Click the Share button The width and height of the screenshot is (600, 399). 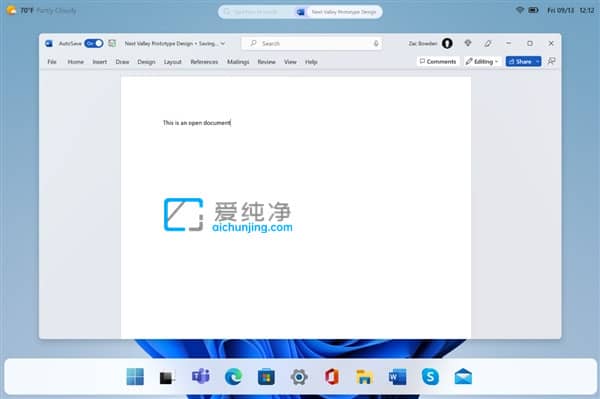pyautogui.click(x=520, y=61)
